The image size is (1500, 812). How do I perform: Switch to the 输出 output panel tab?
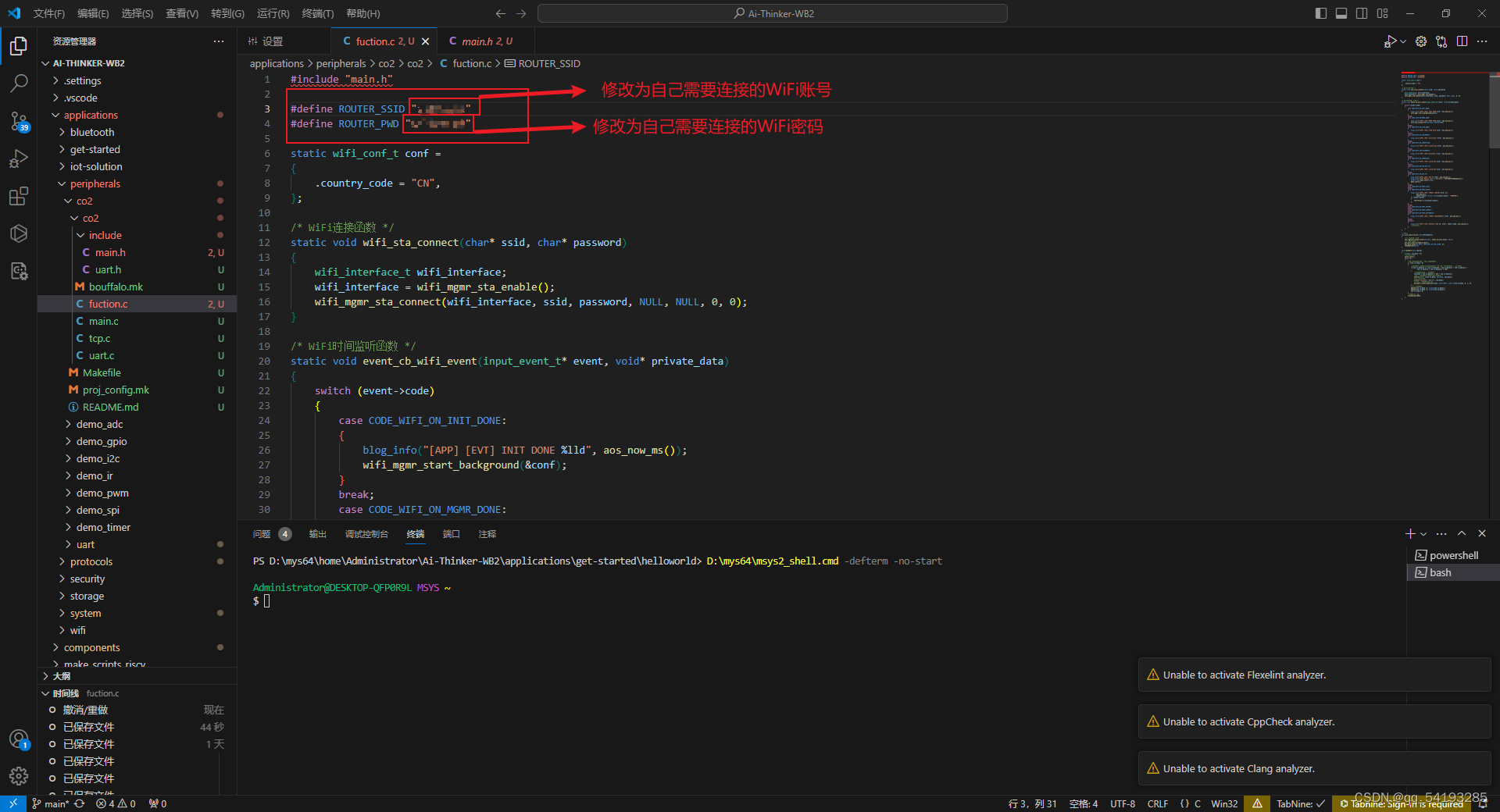pos(317,534)
